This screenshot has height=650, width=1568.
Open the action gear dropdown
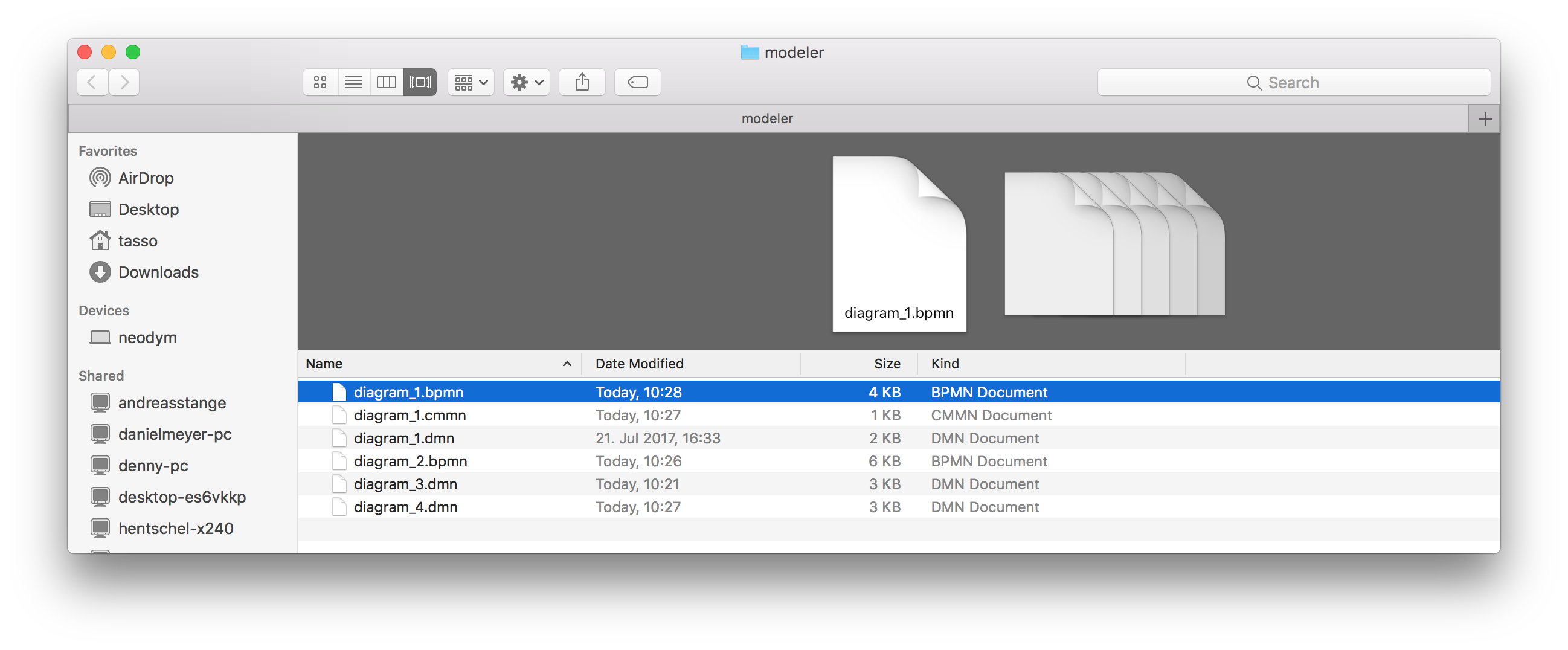point(525,82)
